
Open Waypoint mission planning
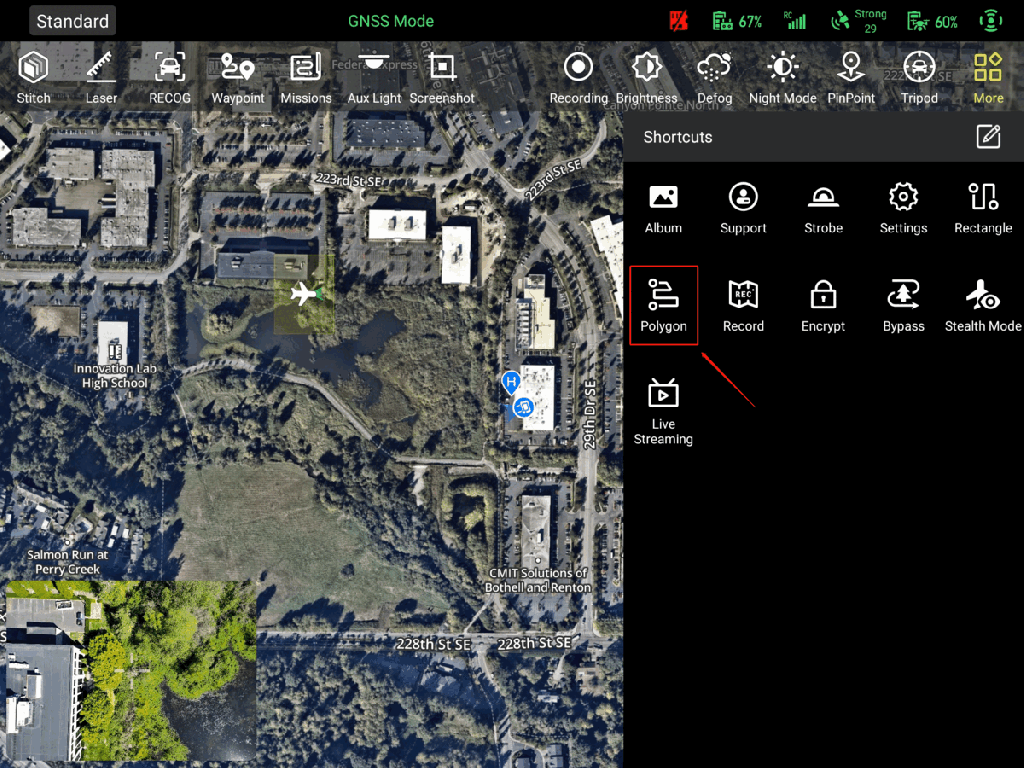[238, 78]
